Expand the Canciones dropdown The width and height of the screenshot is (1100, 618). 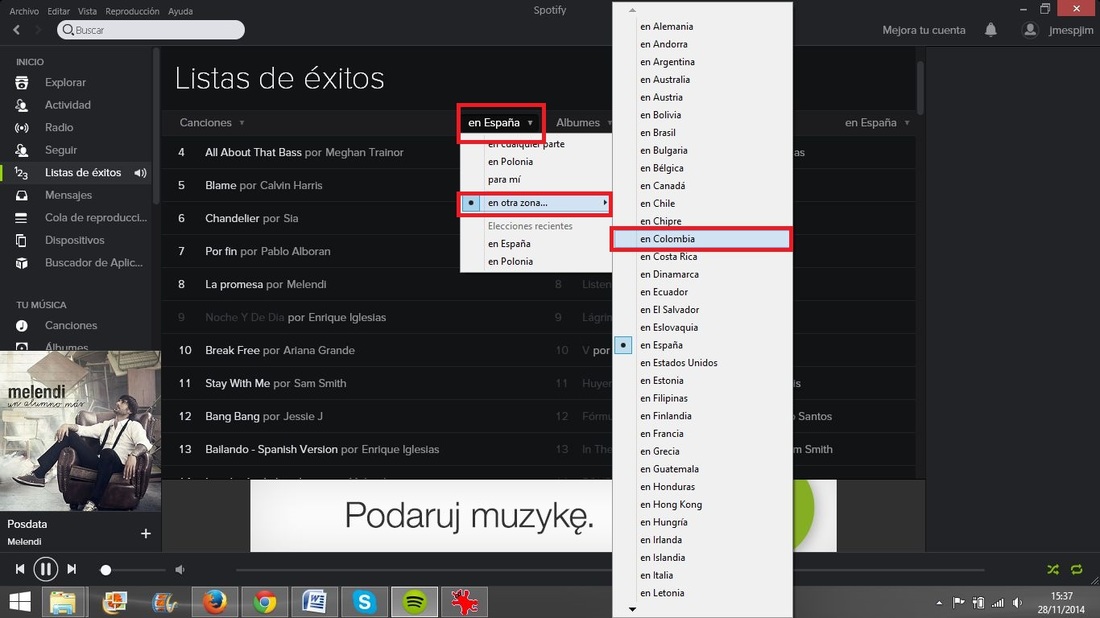tap(212, 122)
